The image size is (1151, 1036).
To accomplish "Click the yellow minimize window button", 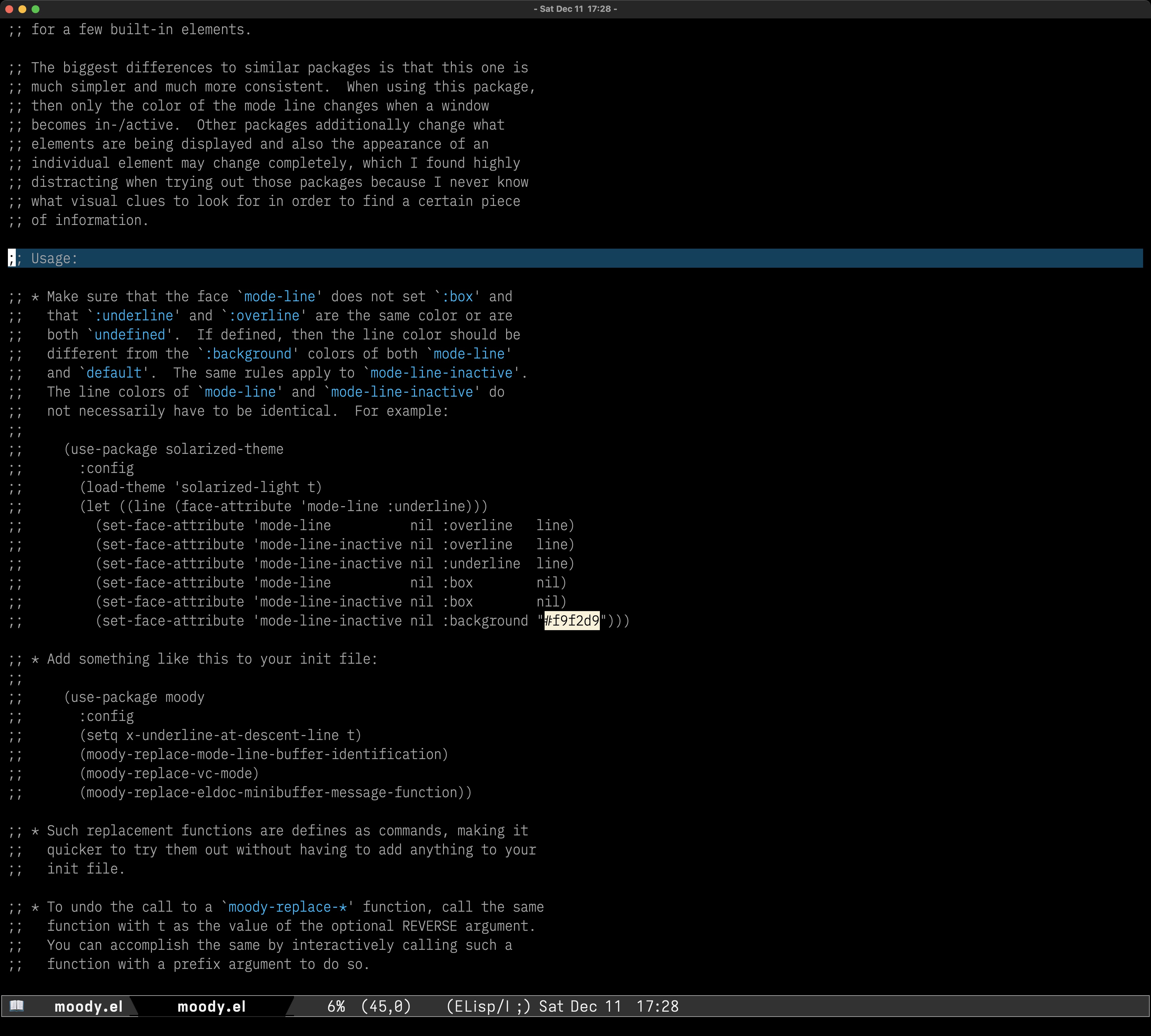I will (x=22, y=9).
